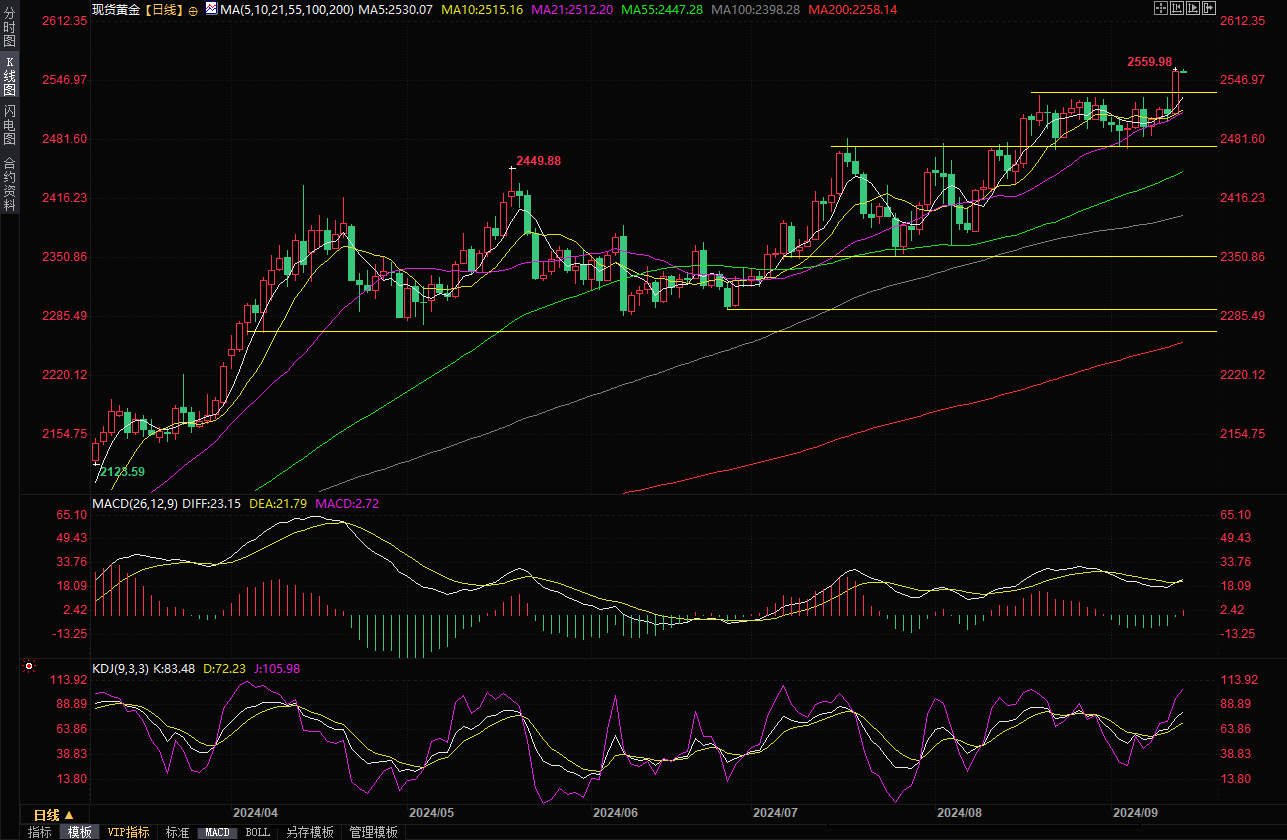
Task: Select the K线图 side tab
Action: pyautogui.click(x=9, y=76)
